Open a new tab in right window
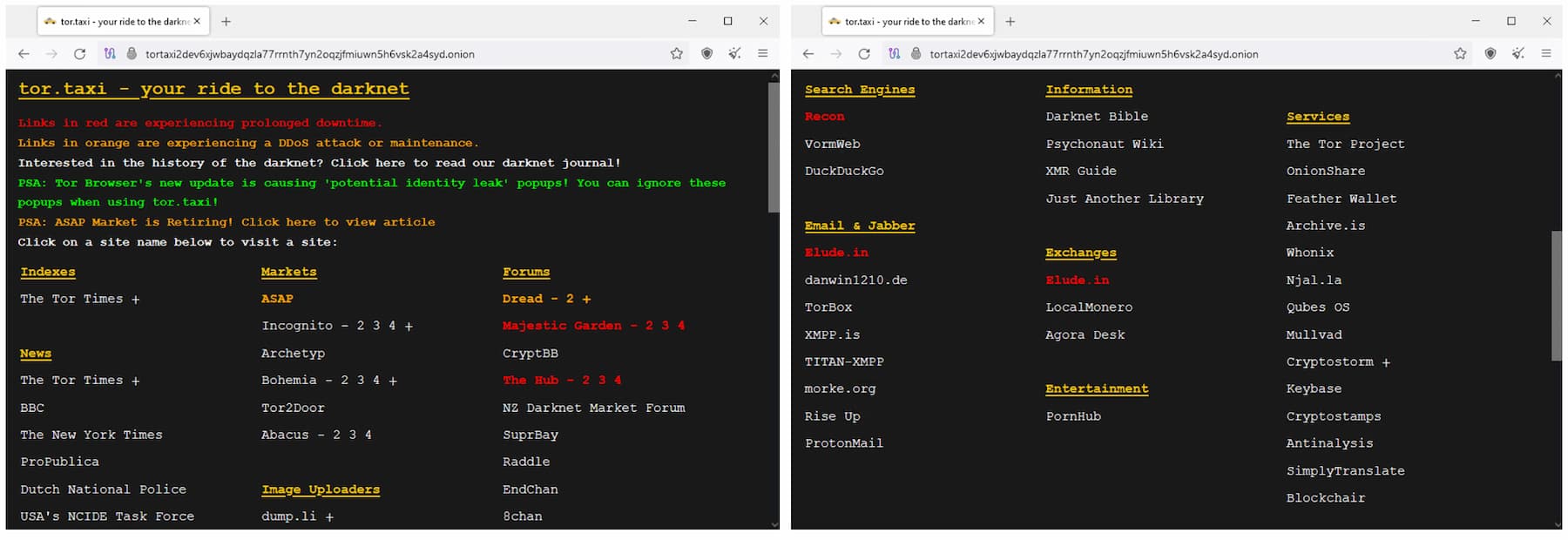1568x540 pixels. 1010,21
